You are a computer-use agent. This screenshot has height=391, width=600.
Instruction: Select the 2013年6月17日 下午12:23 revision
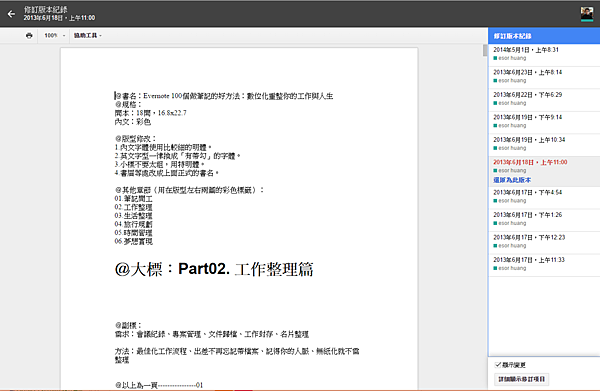coord(544,243)
